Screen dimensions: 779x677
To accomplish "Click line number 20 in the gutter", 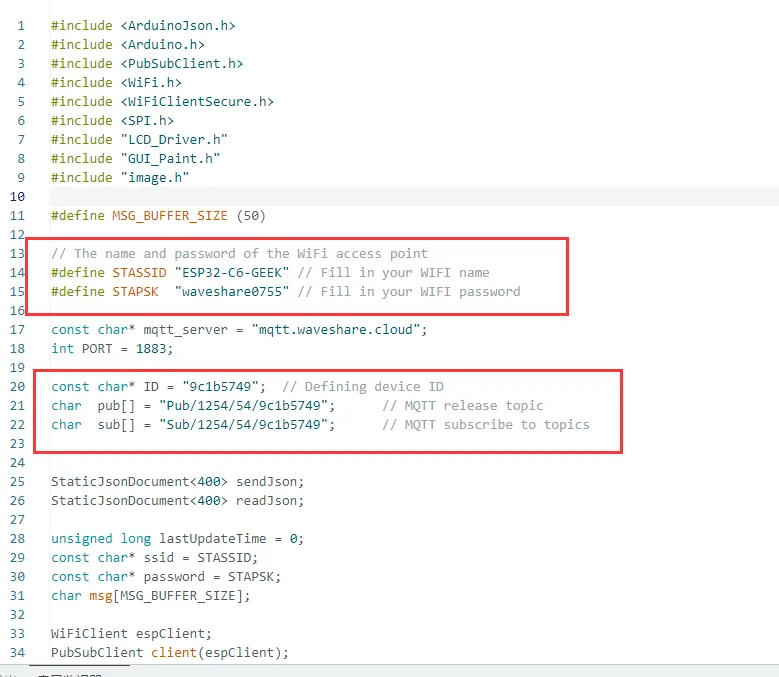I will [x=19, y=386].
